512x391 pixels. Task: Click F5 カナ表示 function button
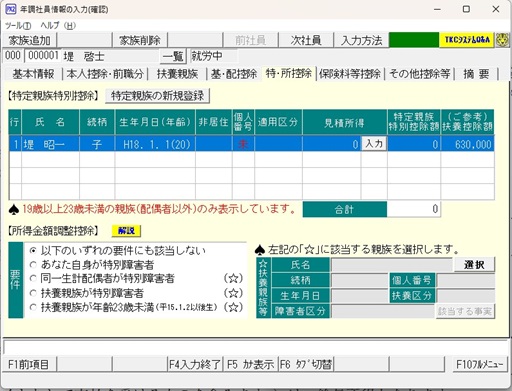pyautogui.click(x=250, y=364)
